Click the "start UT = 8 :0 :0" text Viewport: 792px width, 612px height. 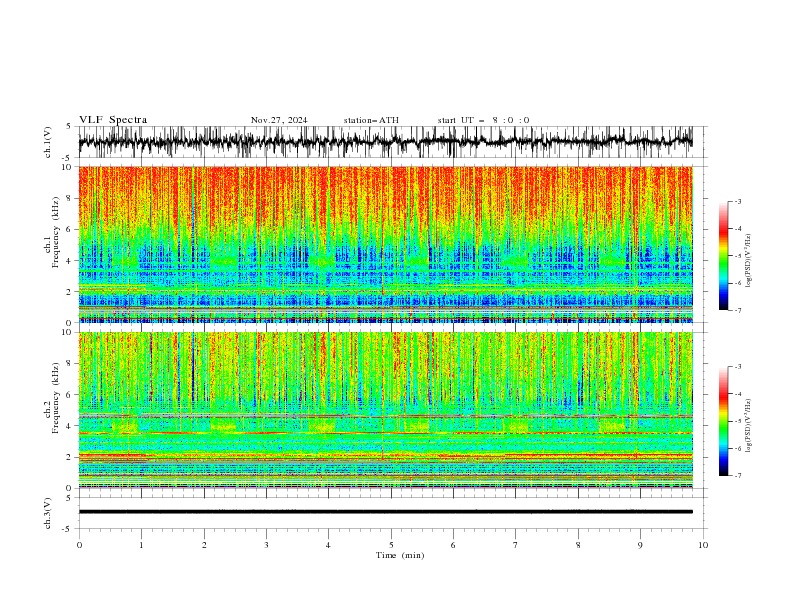[x=483, y=120]
